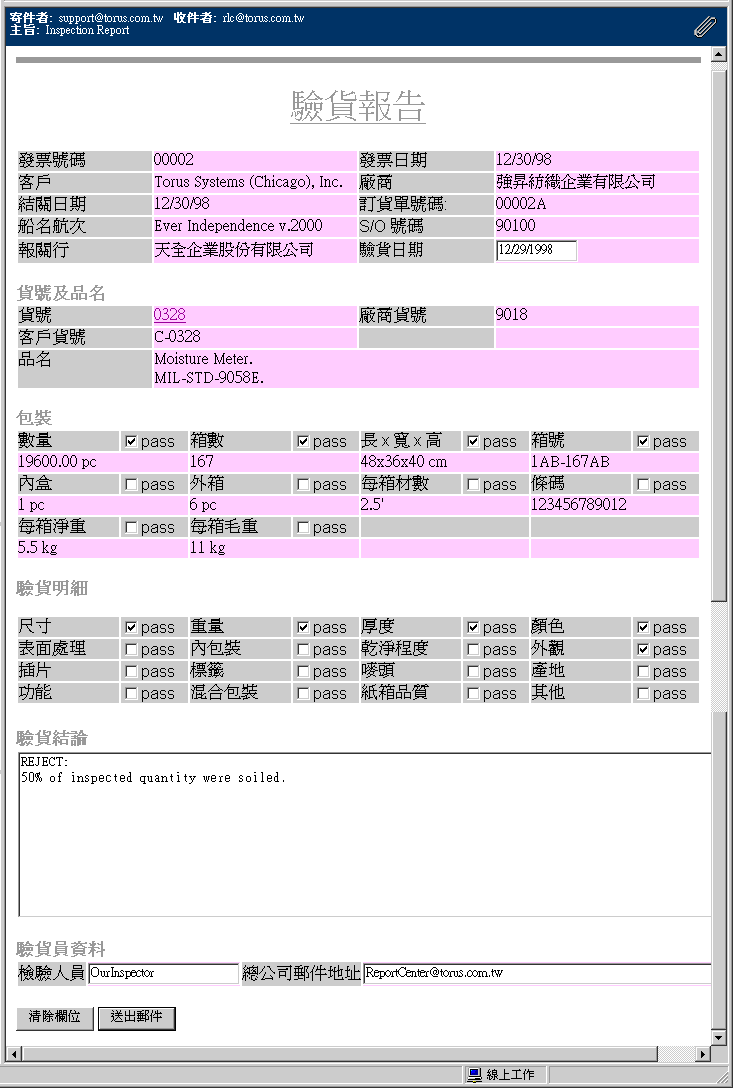This screenshot has width=733, height=1088.
Task: Click the vertical scrollbar down arrow
Action: [719, 1039]
